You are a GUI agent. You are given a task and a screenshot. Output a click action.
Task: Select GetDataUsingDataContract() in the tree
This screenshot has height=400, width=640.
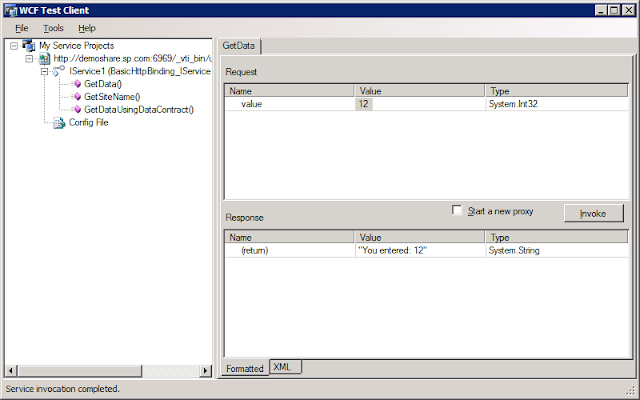point(139,109)
